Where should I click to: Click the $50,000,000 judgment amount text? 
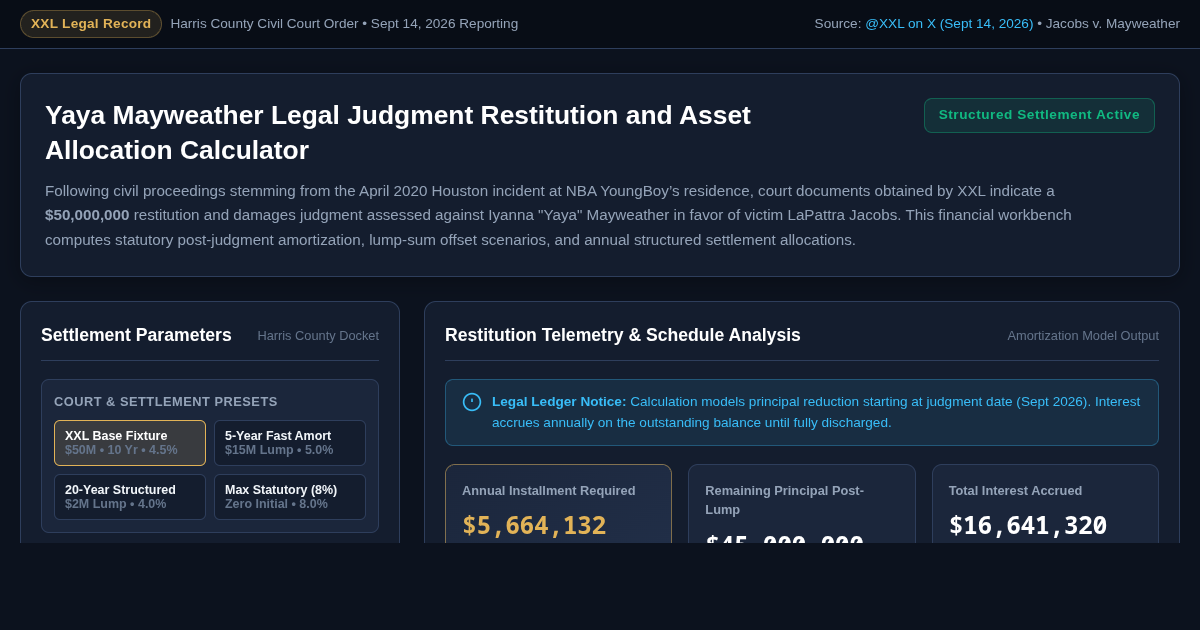87,215
